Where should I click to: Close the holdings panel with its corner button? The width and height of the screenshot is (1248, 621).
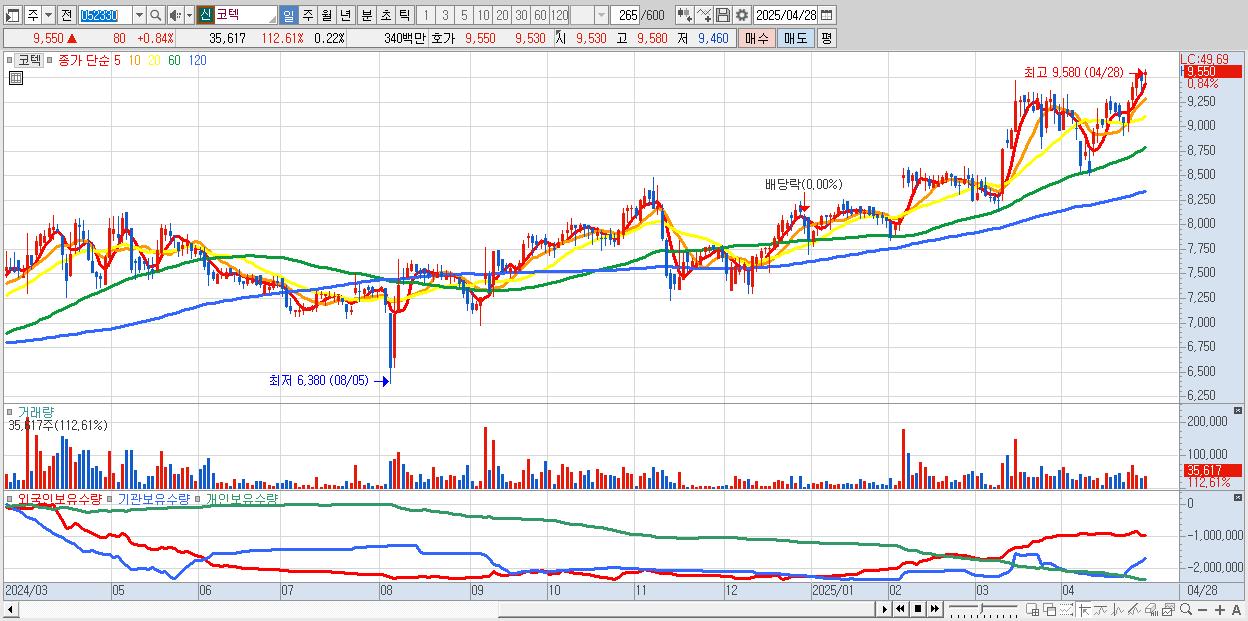(x=1240, y=497)
